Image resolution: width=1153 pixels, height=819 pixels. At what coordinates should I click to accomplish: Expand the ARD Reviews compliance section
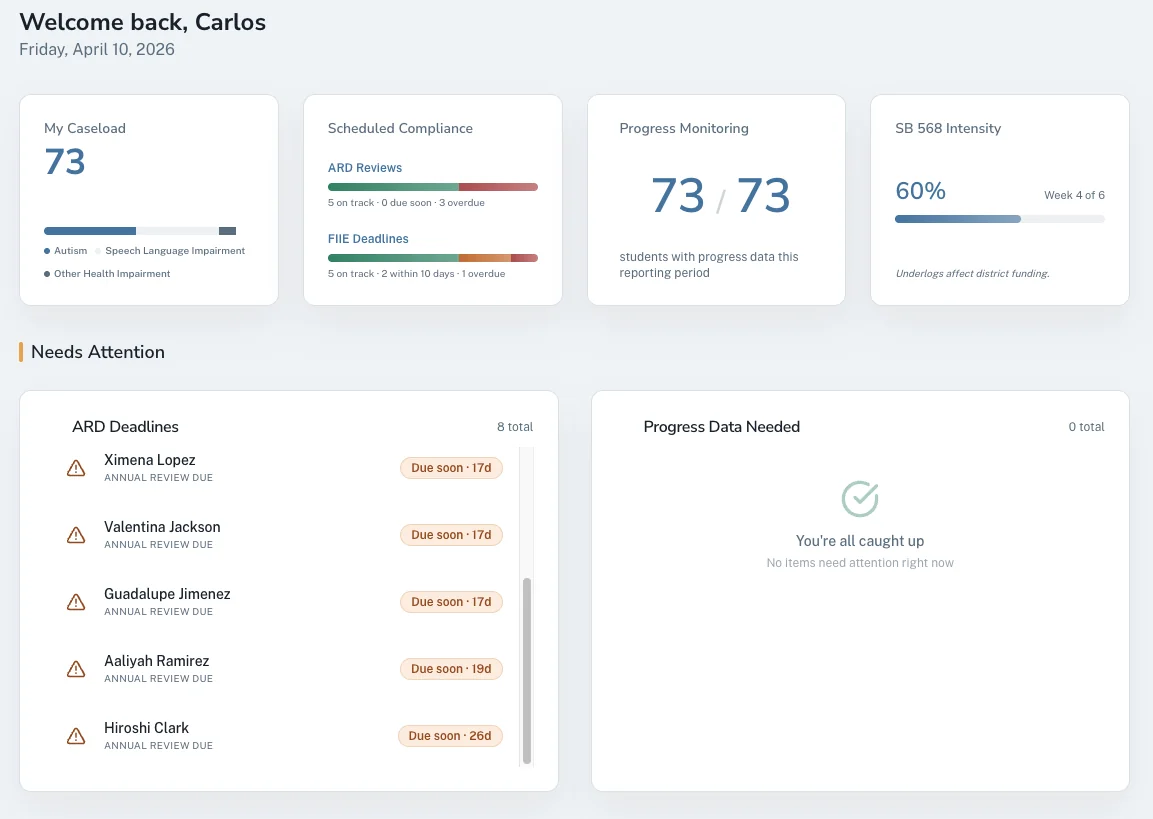[364, 167]
